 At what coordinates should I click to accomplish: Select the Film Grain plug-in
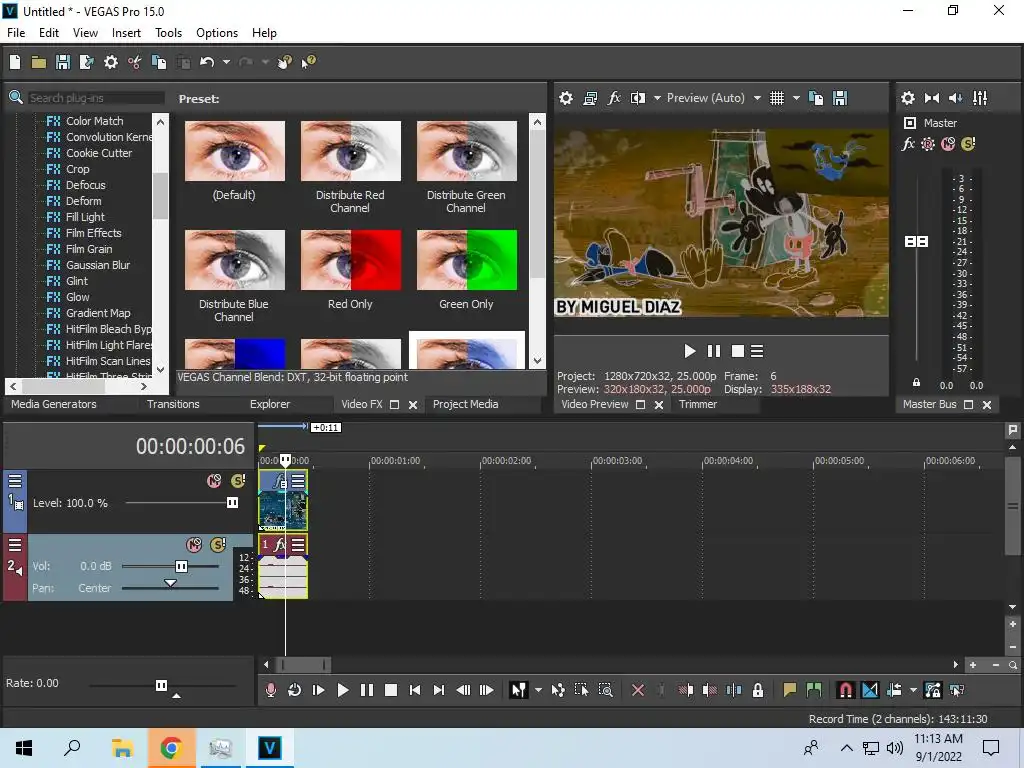89,249
